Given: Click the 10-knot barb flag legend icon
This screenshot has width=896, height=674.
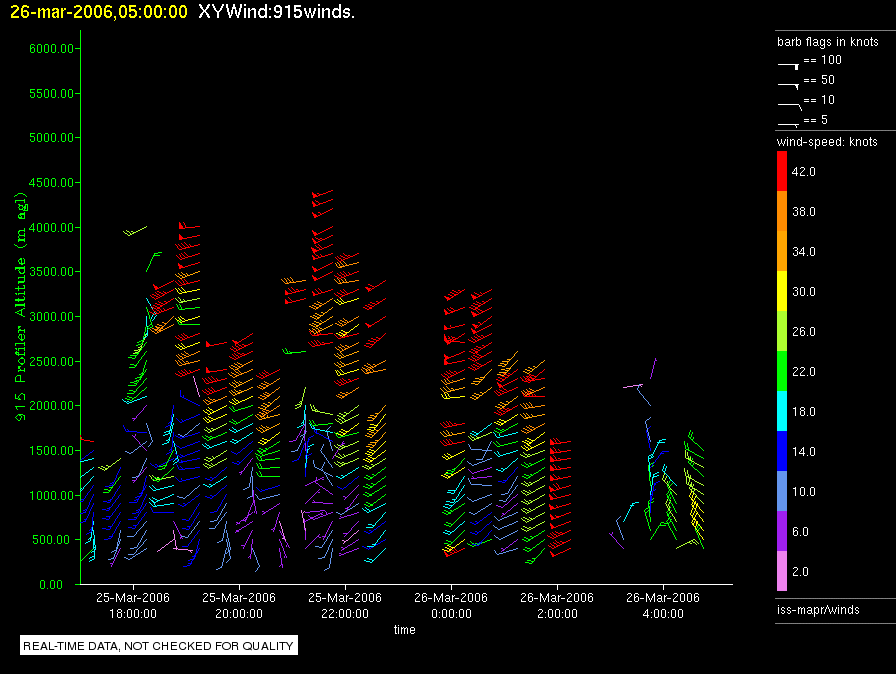Looking at the screenshot, I should pyautogui.click(x=789, y=104).
